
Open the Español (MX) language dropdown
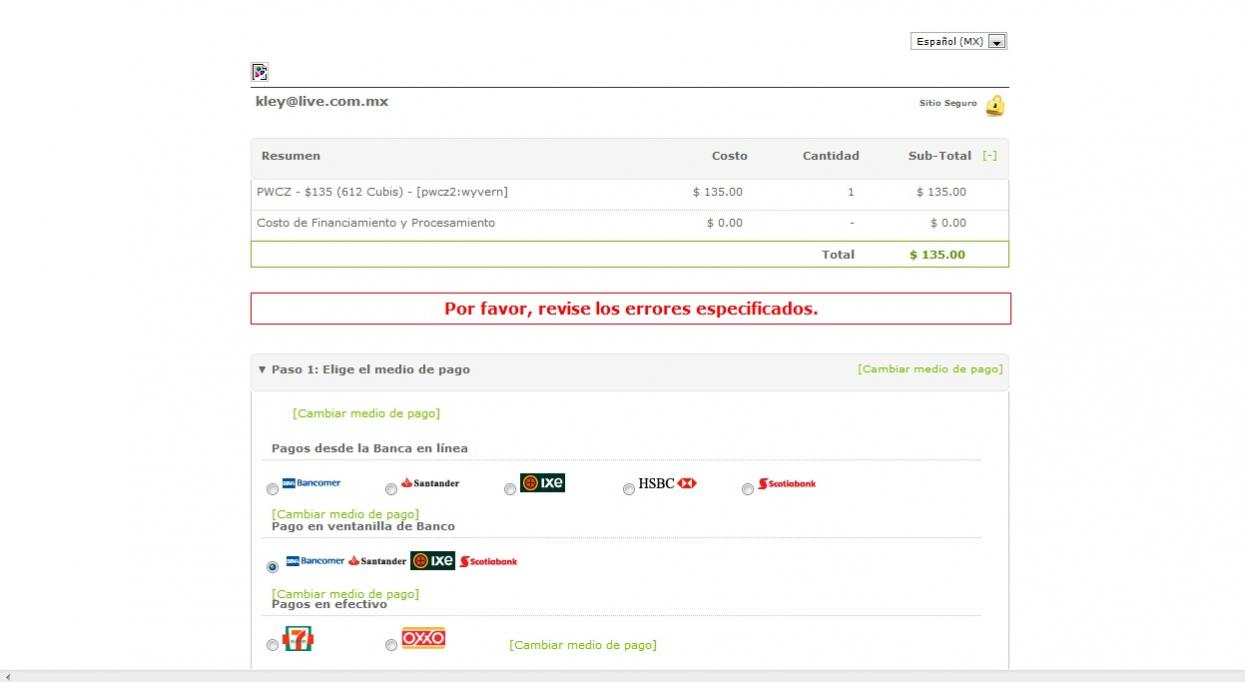[x=958, y=41]
